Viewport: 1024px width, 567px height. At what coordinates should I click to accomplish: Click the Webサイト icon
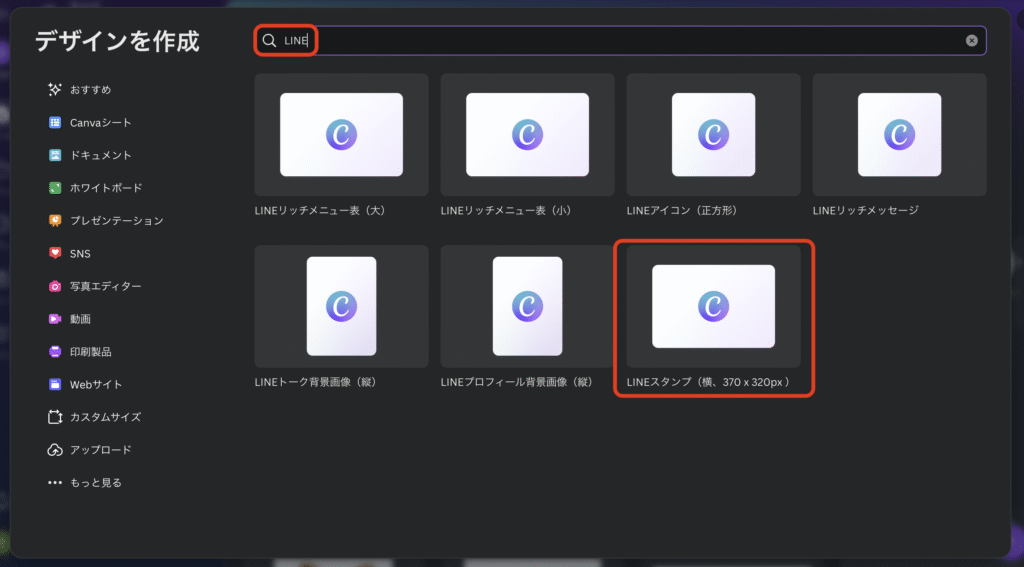coord(55,384)
